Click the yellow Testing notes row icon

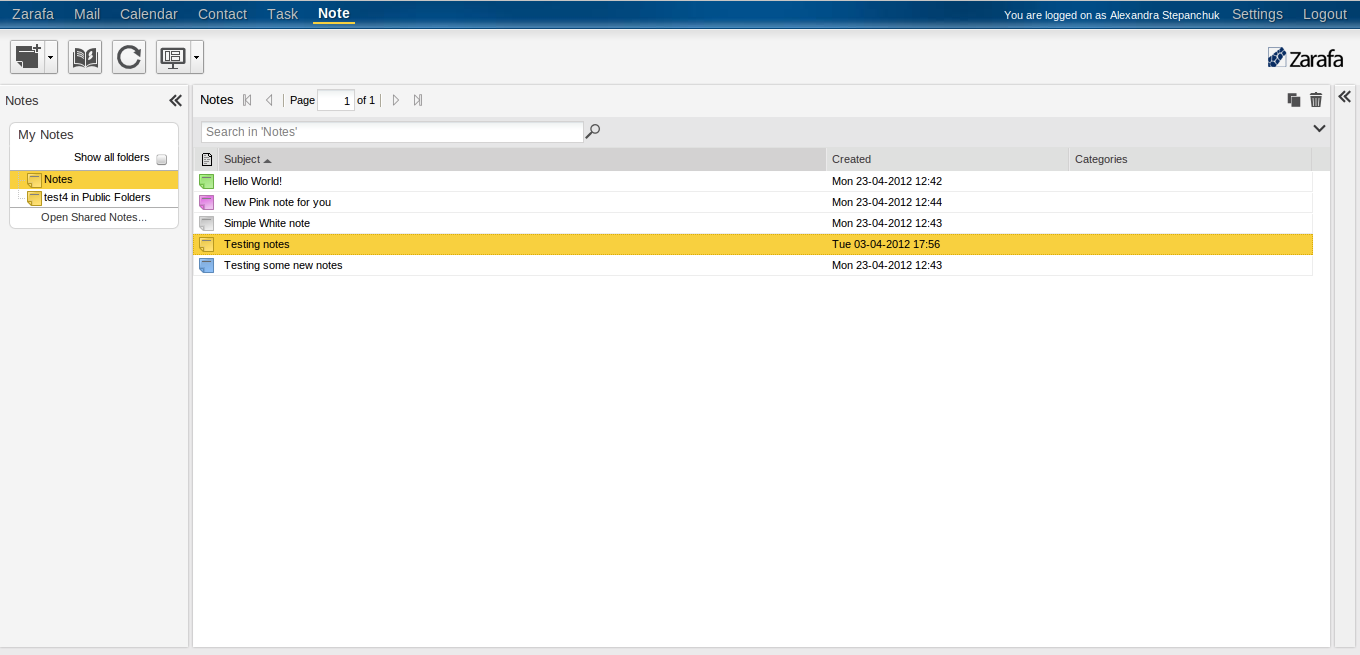pyautogui.click(x=207, y=244)
